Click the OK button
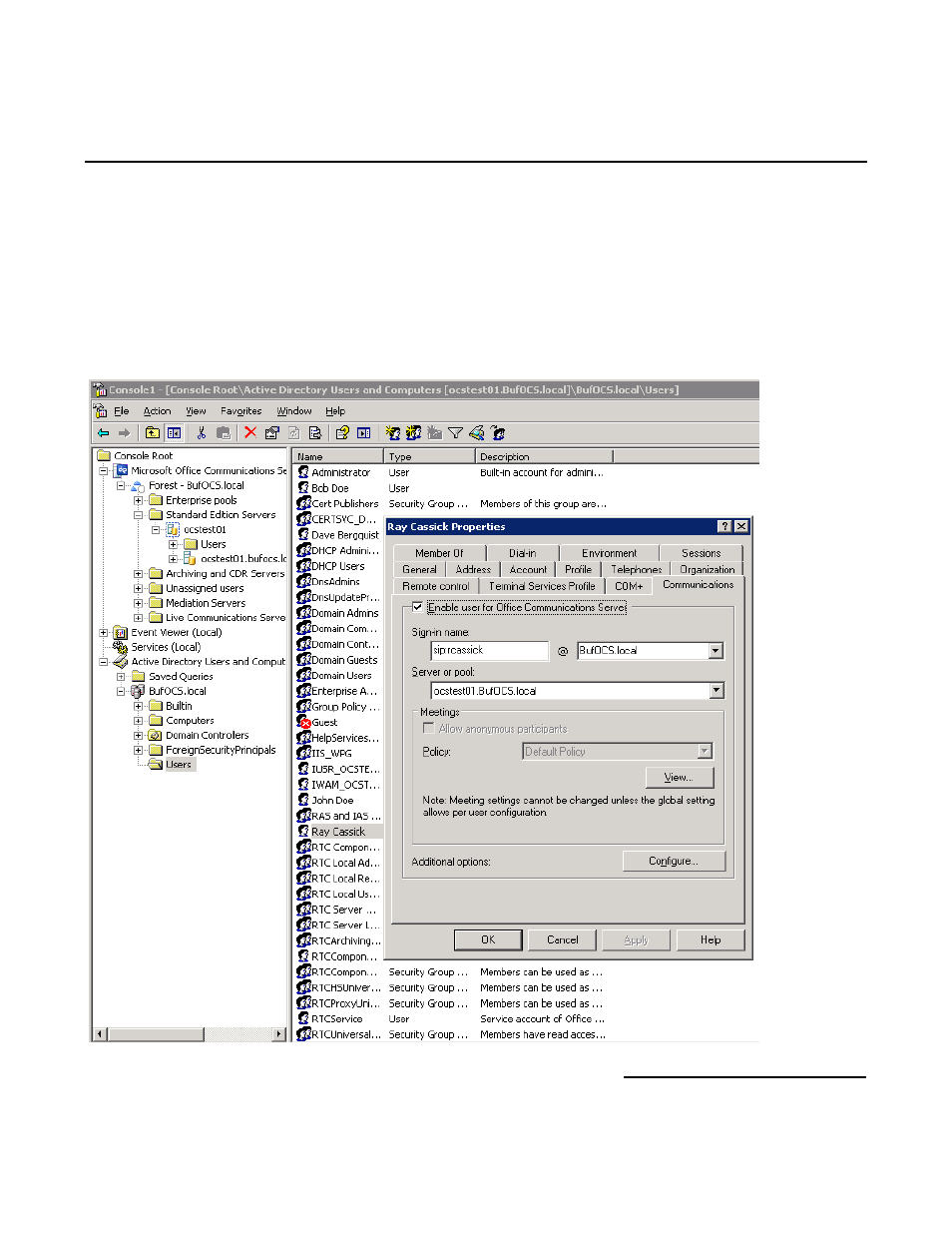The width and height of the screenshot is (952, 1233). tap(488, 940)
